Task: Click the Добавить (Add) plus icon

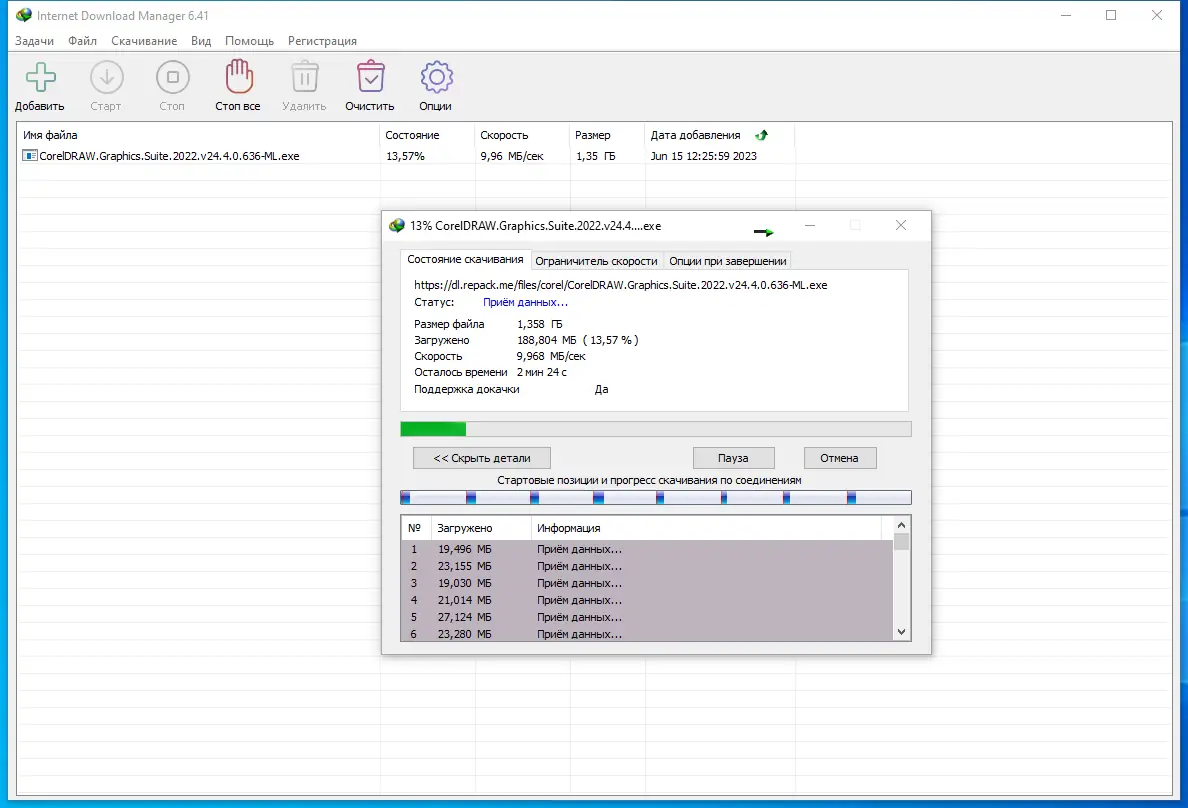Action: pyautogui.click(x=40, y=77)
